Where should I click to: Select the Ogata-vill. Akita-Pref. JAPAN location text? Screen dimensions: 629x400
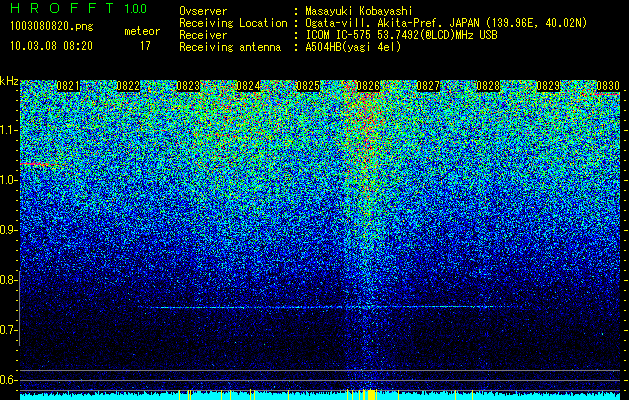[446, 23]
